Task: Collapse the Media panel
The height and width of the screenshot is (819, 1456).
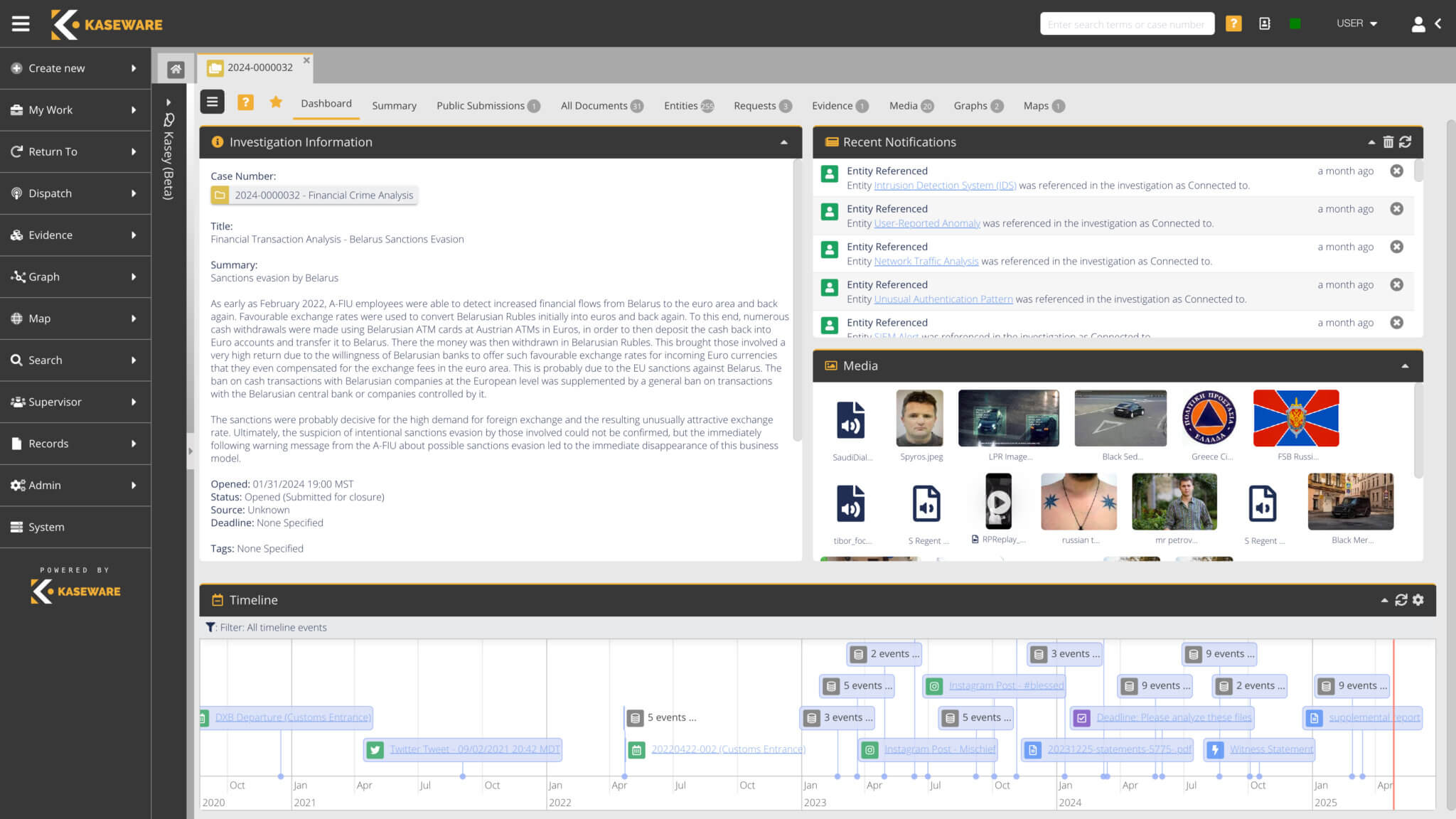Action: tap(1405, 366)
